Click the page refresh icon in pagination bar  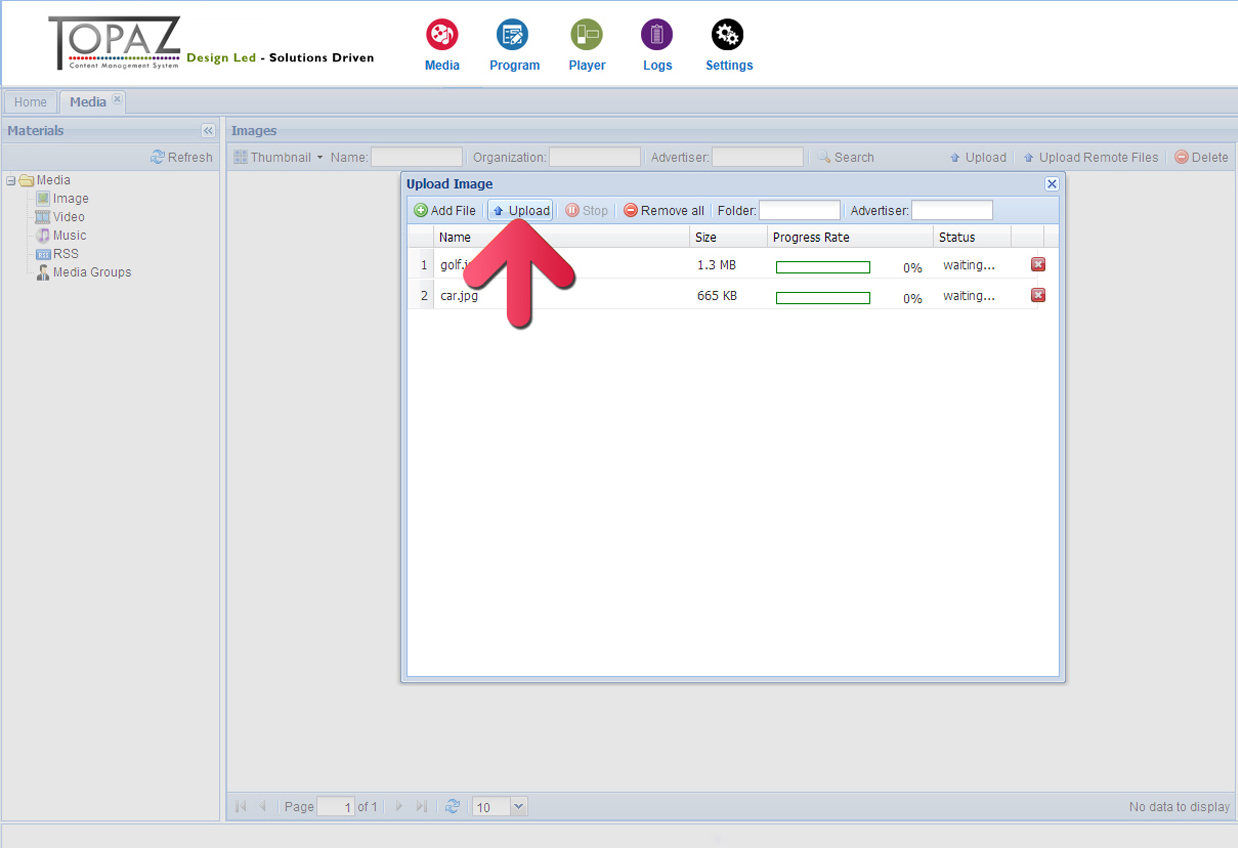click(453, 806)
